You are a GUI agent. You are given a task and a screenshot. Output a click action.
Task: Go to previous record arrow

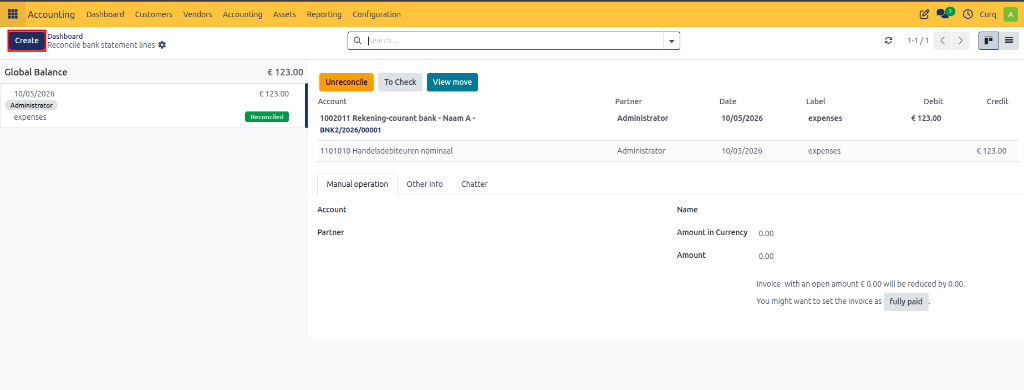[x=942, y=41]
